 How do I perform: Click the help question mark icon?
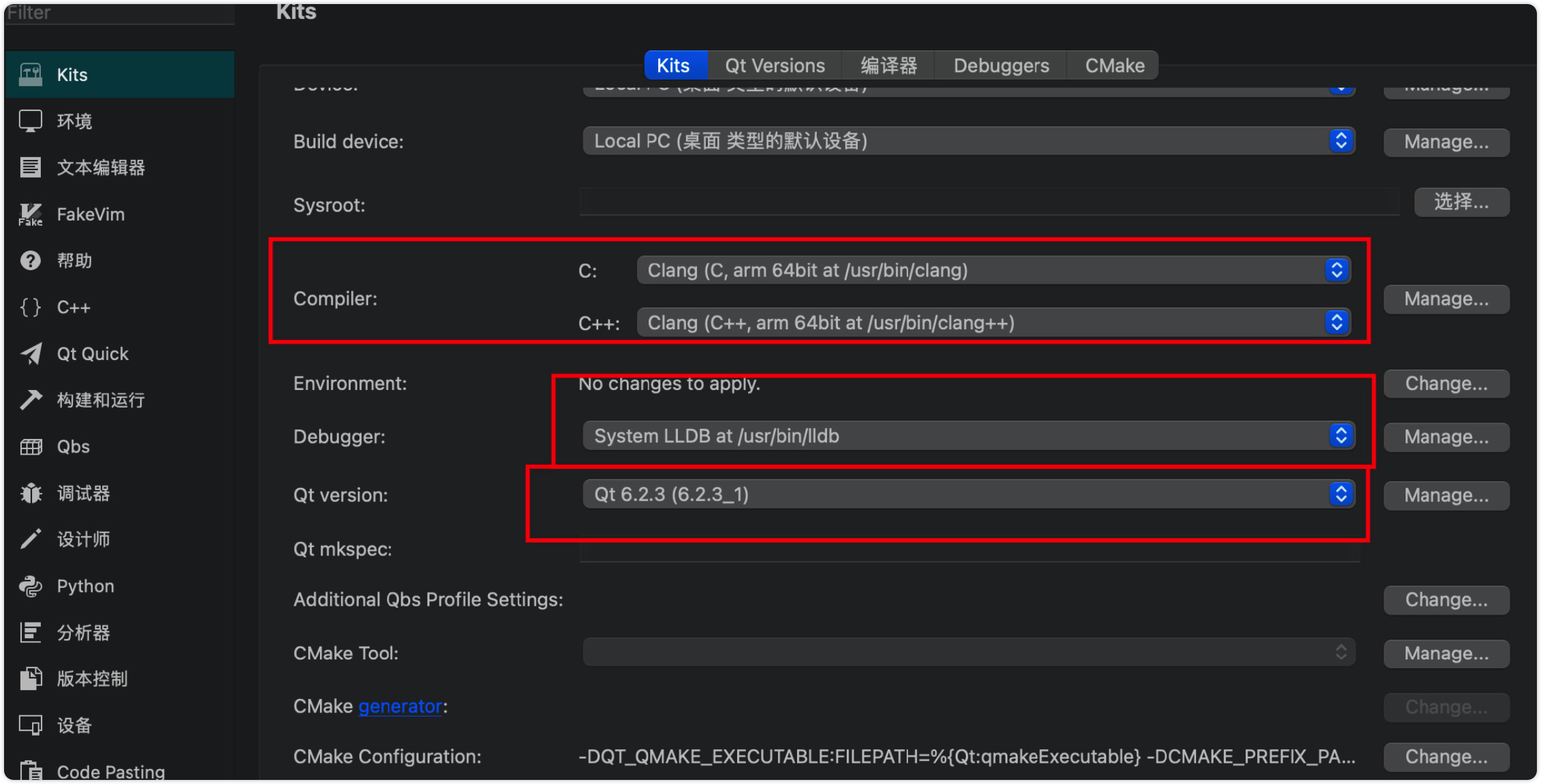tap(31, 261)
